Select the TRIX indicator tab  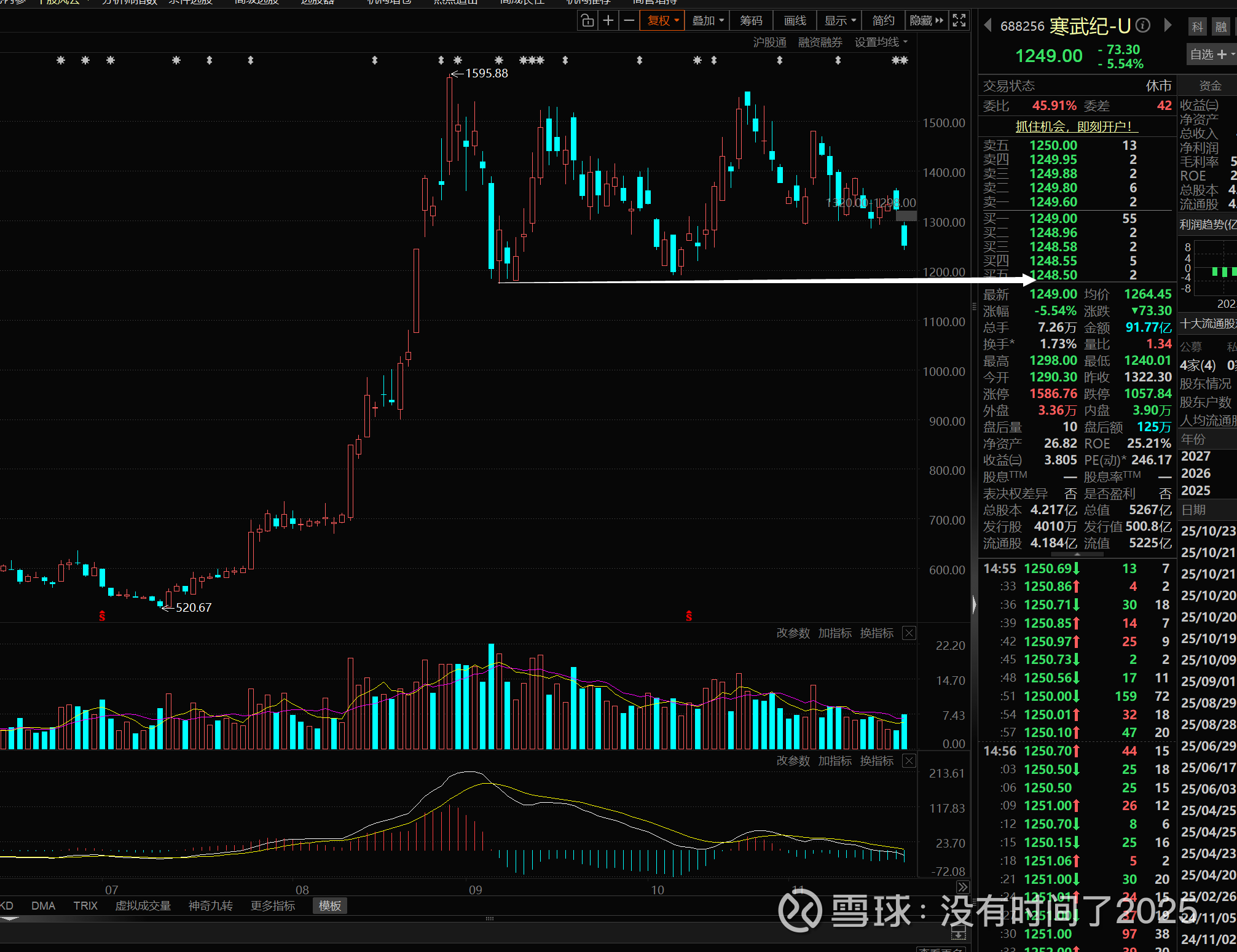click(x=85, y=906)
